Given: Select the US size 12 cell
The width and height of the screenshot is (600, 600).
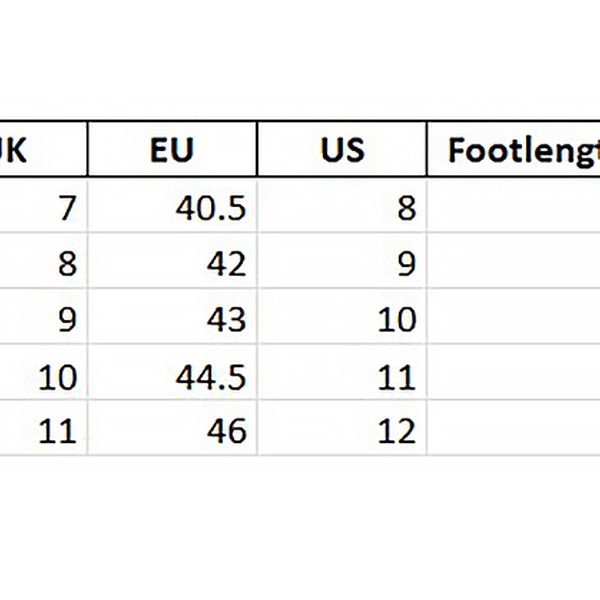Looking at the screenshot, I should point(342,430).
